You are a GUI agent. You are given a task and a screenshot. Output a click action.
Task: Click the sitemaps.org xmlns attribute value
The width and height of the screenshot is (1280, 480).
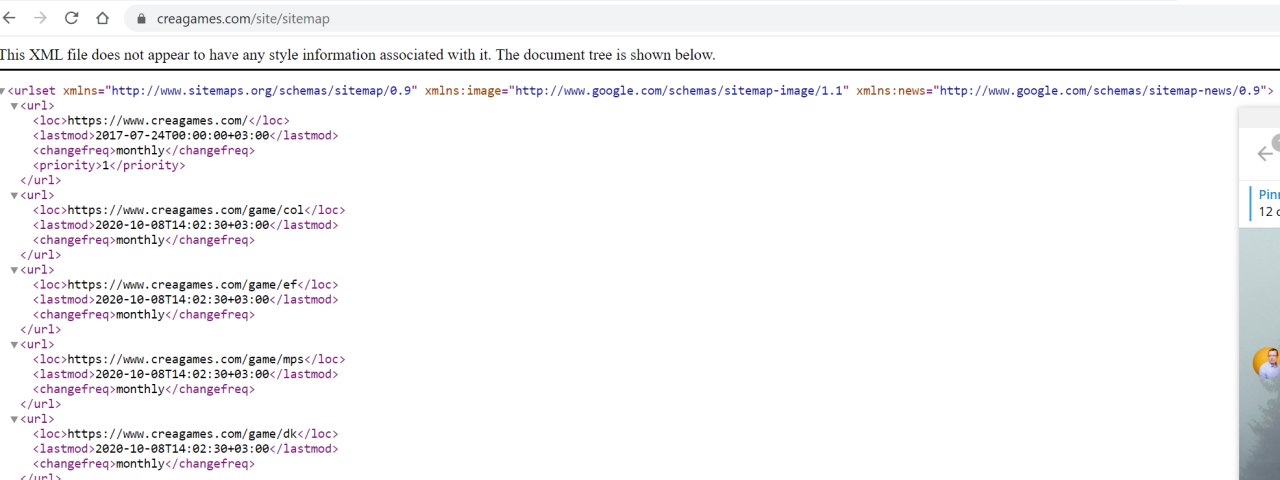coord(261,91)
